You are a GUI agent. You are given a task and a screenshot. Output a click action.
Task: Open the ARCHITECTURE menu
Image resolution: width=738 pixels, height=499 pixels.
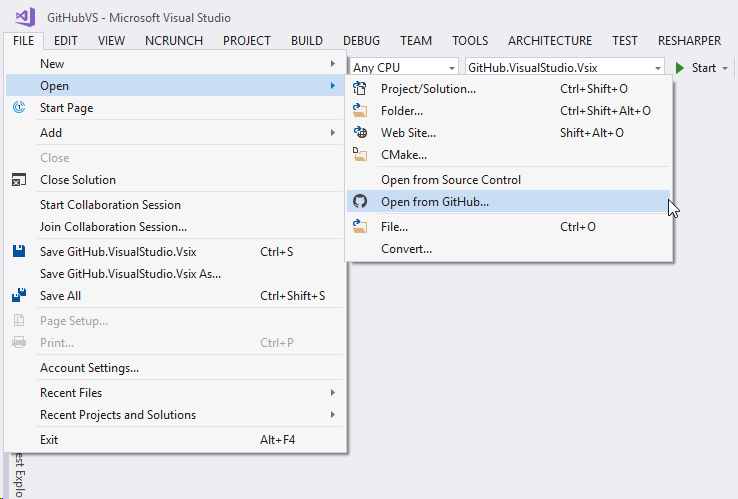pos(550,41)
